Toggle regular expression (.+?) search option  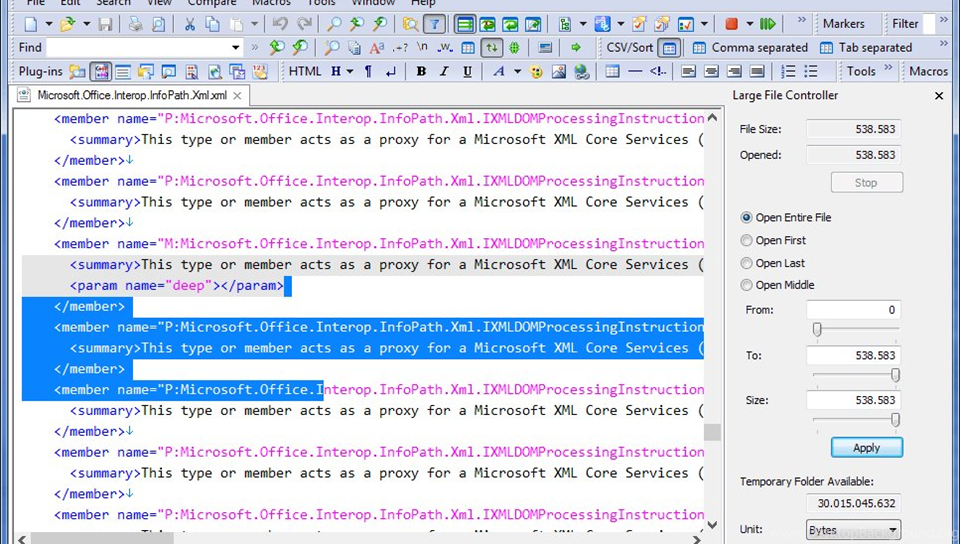click(x=400, y=48)
